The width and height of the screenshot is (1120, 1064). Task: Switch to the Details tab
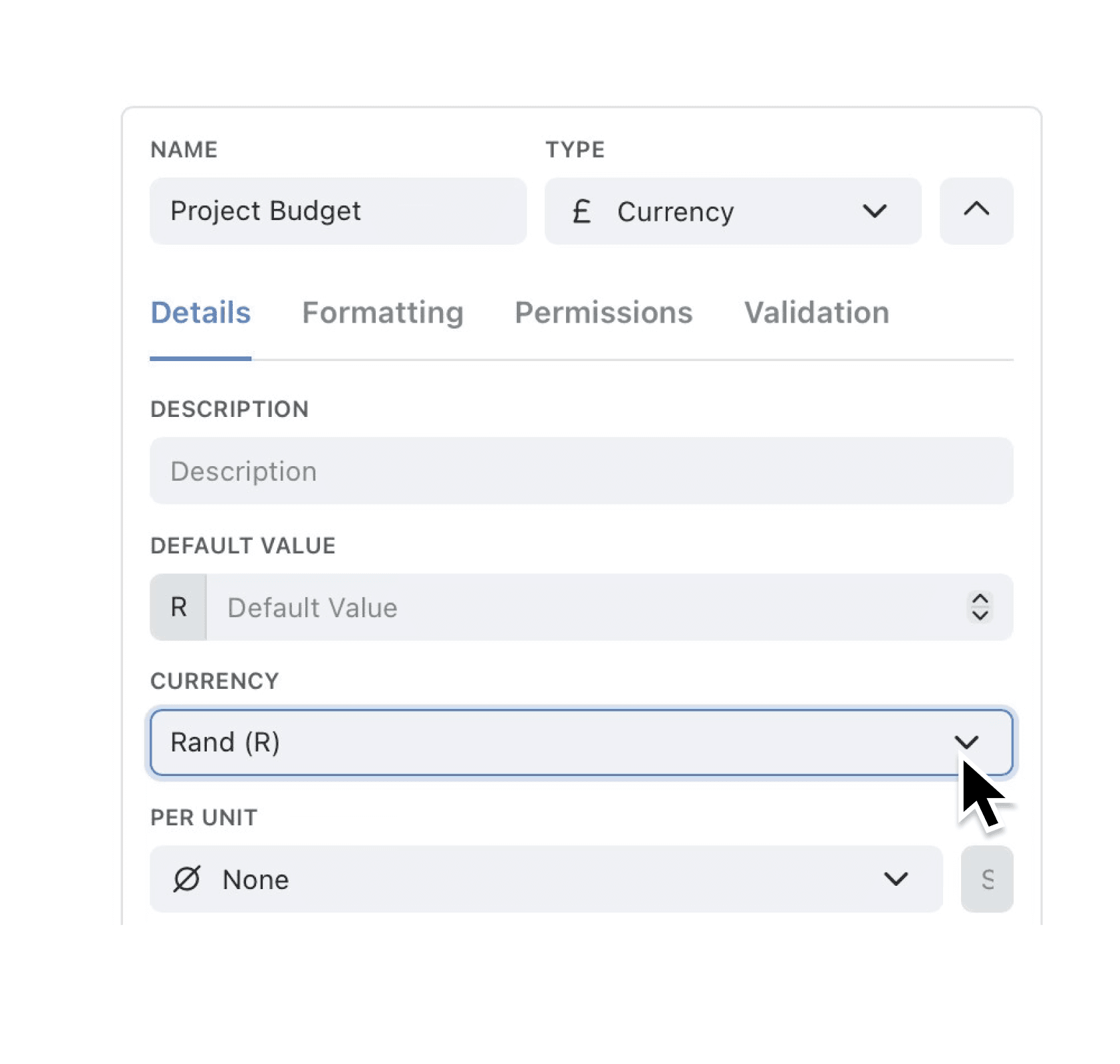coord(200,313)
